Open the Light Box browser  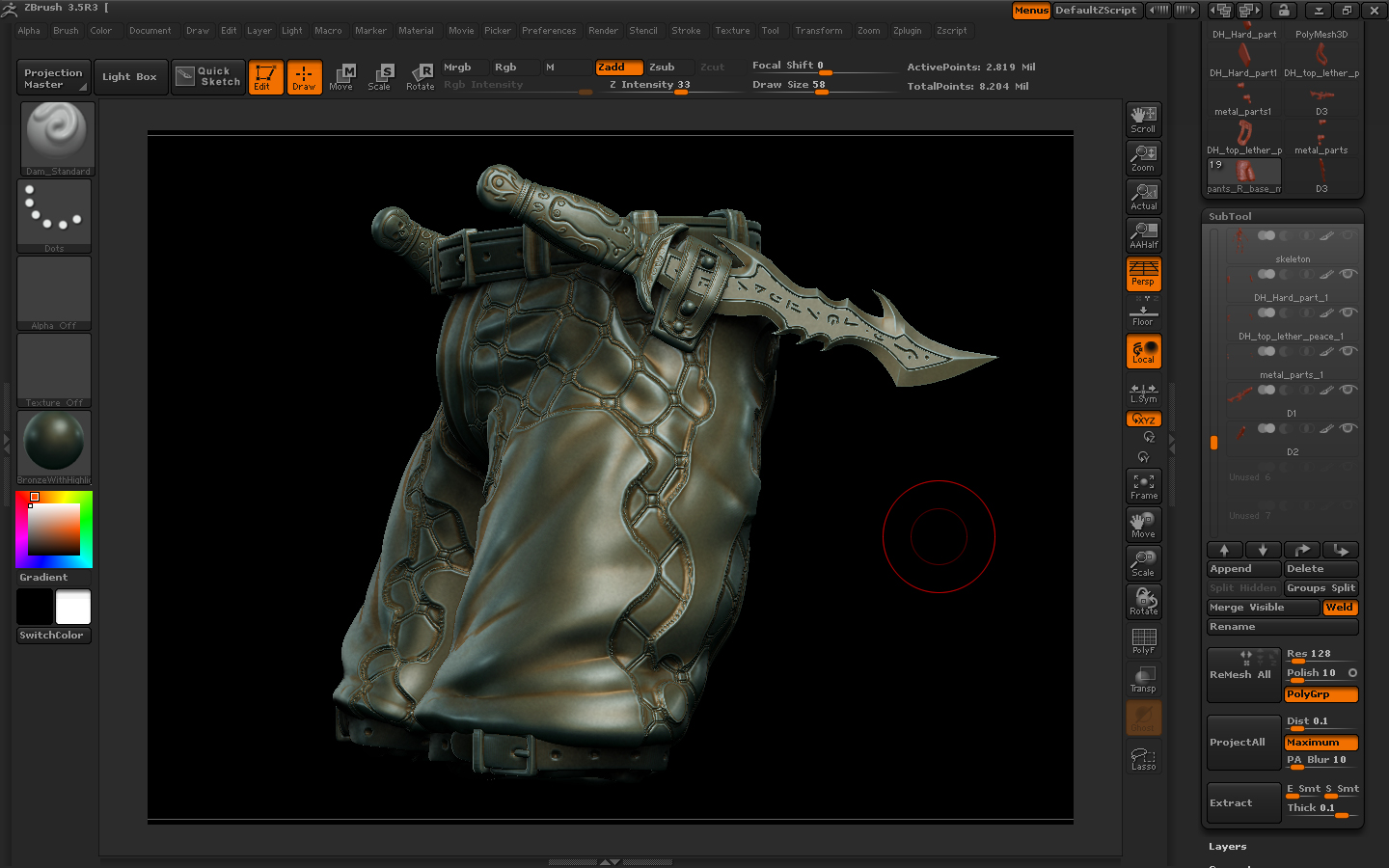[x=129, y=77]
